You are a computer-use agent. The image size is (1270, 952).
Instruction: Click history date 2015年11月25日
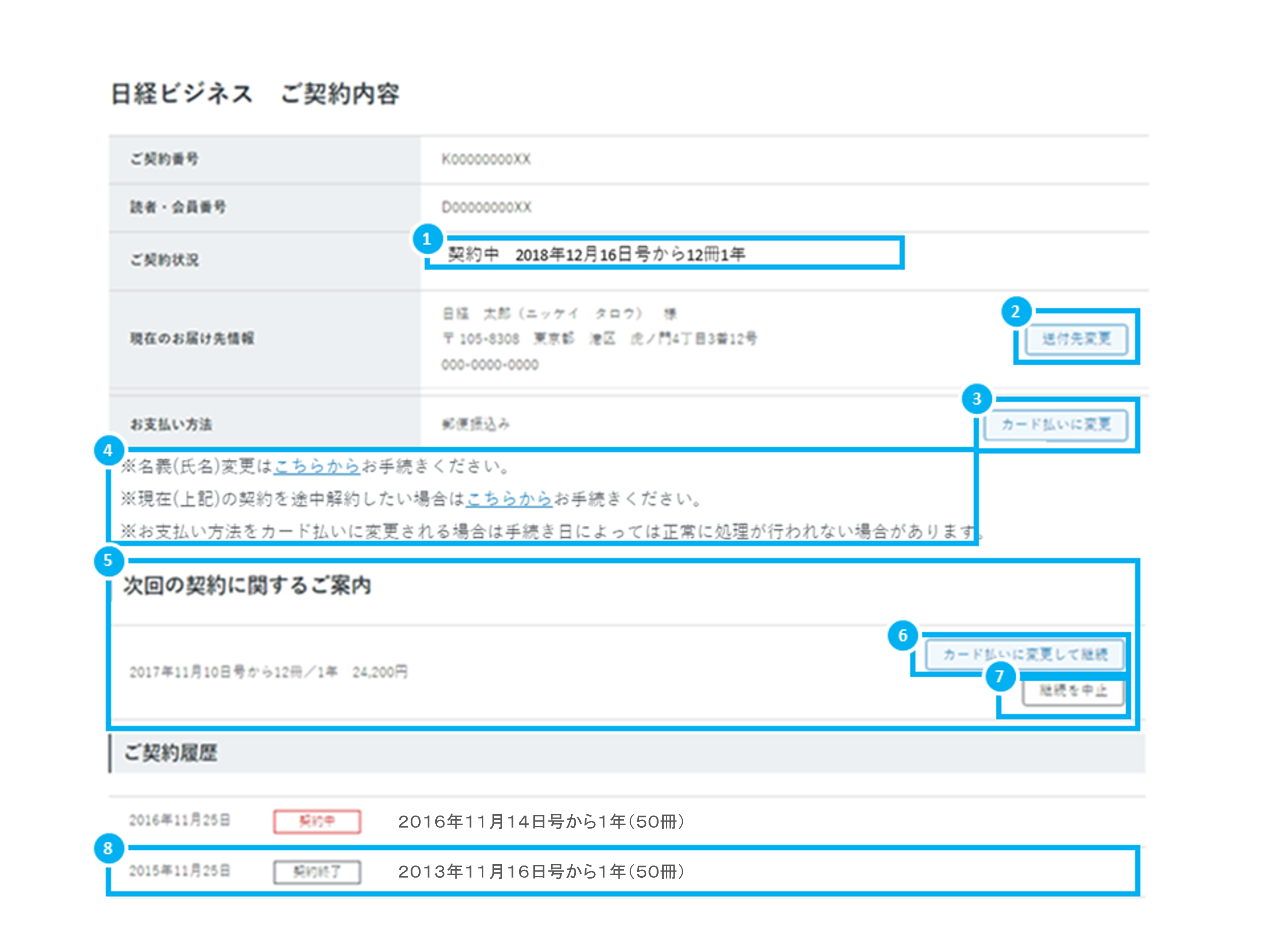click(x=180, y=871)
